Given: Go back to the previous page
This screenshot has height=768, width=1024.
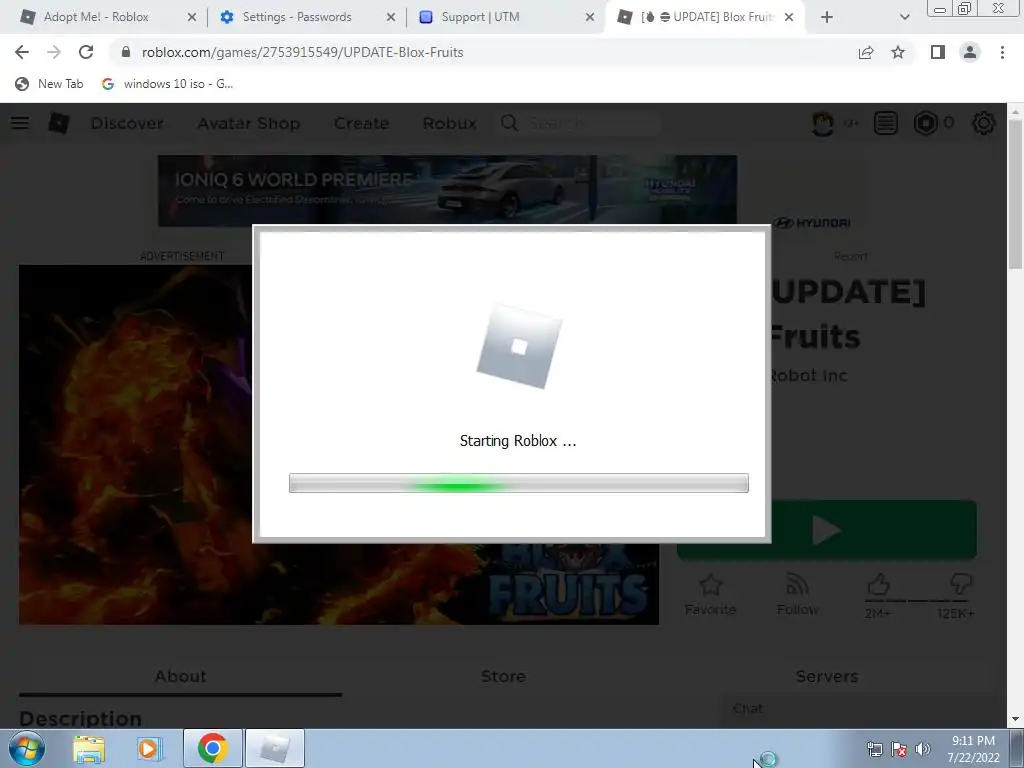Looking at the screenshot, I should point(22,52).
